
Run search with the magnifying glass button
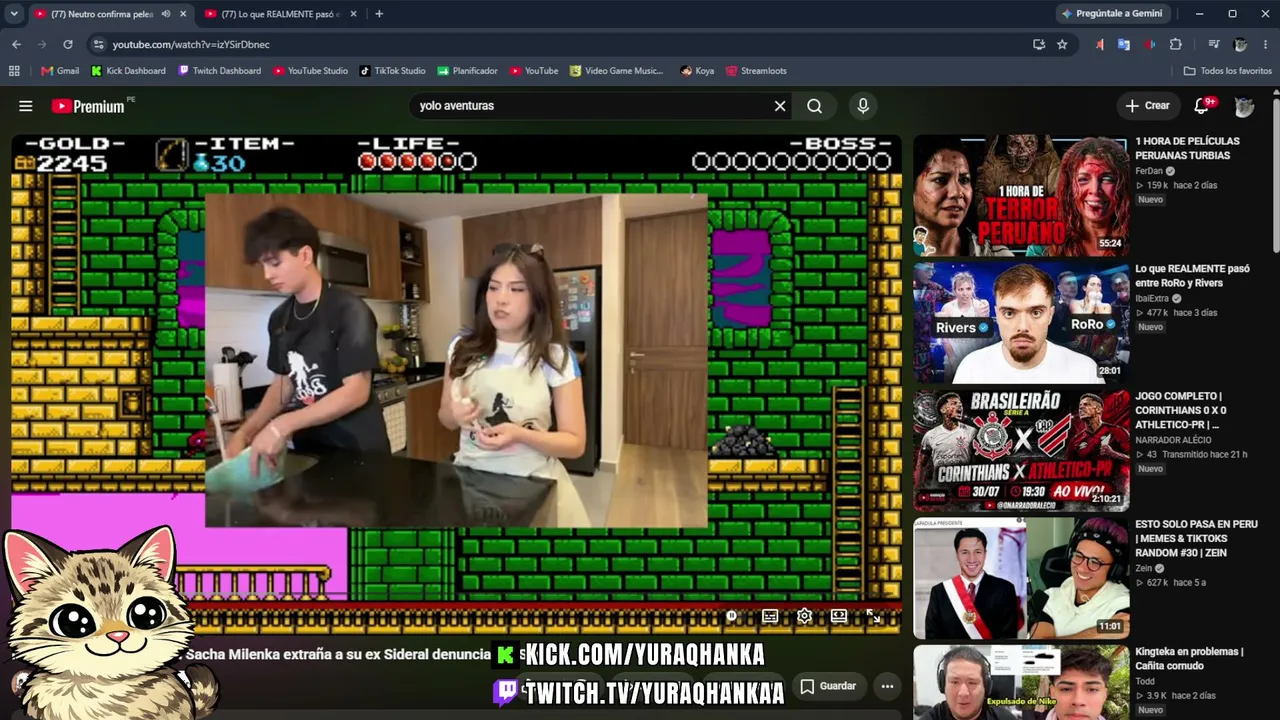click(815, 106)
